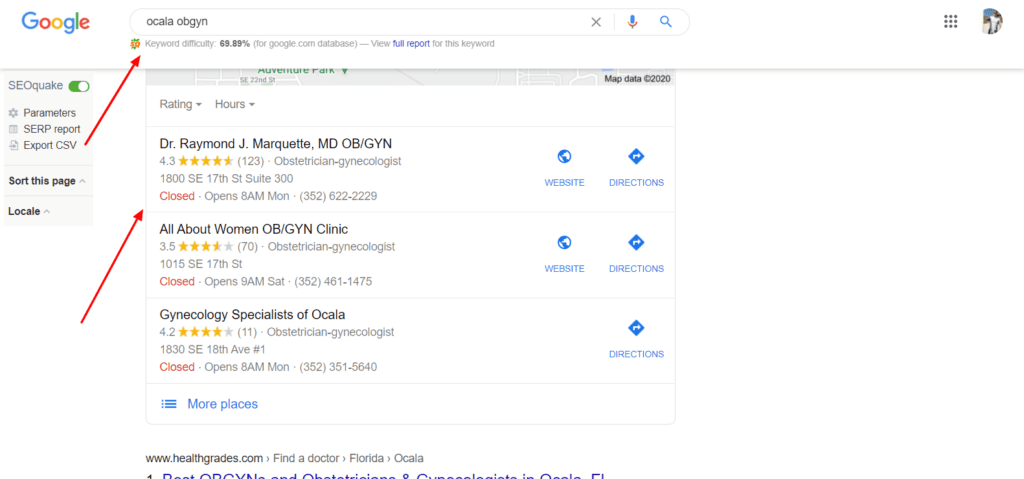Click the Google logo
The image size is (1024, 479).
pyautogui.click(x=56, y=22)
